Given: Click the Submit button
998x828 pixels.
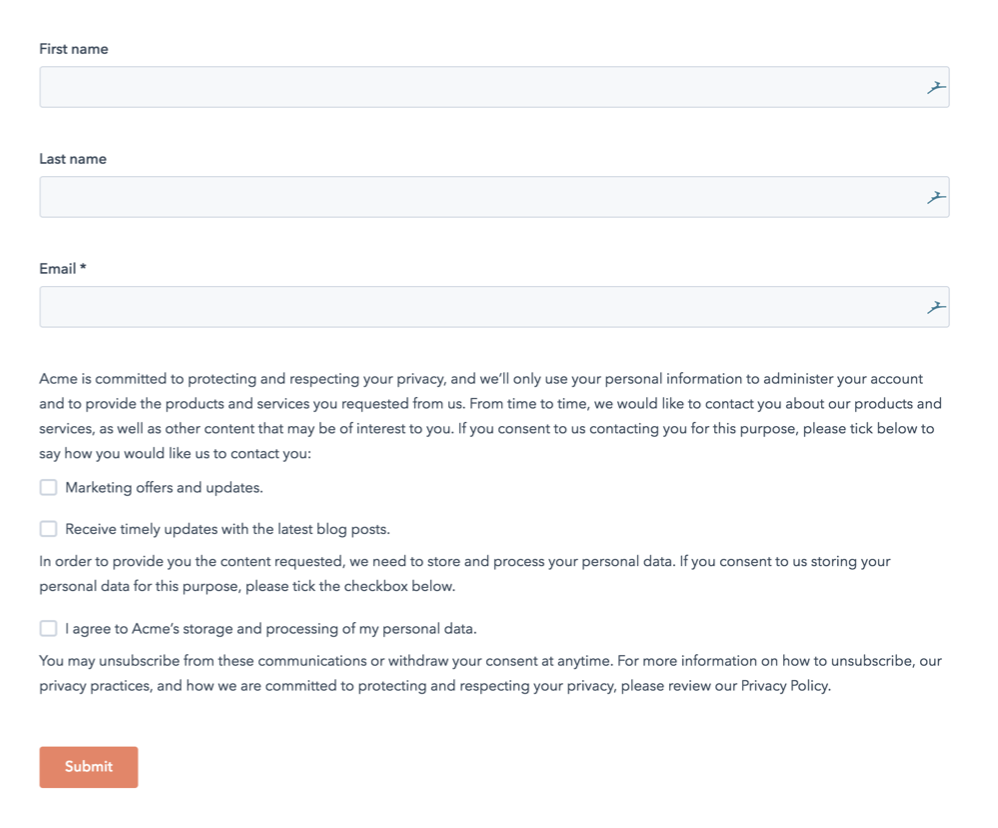Looking at the screenshot, I should (x=88, y=766).
